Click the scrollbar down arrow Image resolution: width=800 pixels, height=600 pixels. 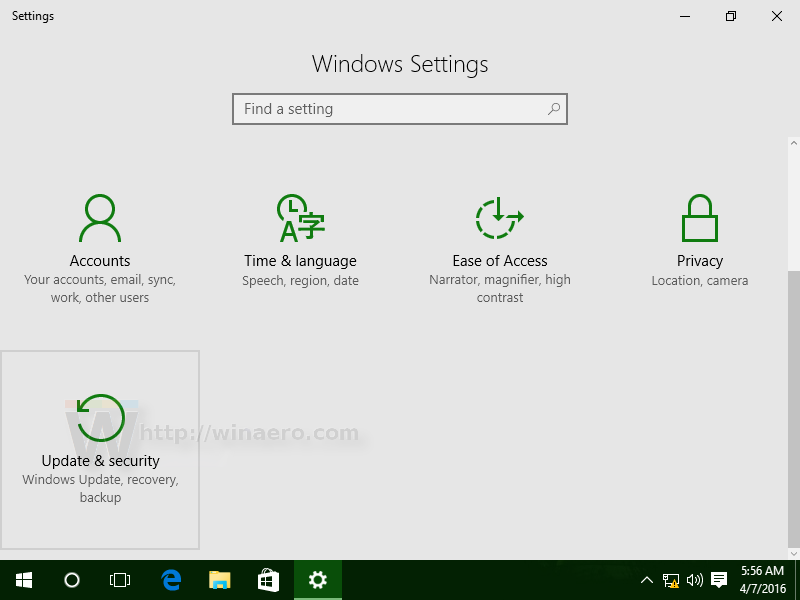click(x=794, y=553)
